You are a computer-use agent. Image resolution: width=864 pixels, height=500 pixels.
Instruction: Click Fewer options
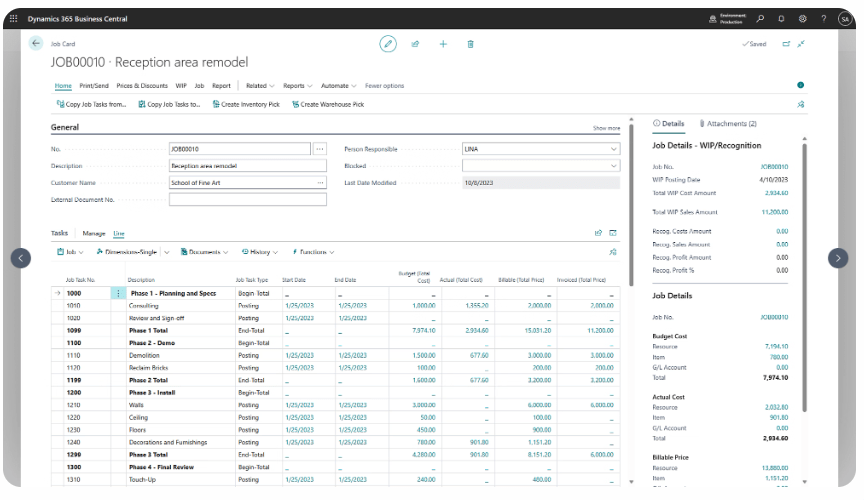coord(384,86)
